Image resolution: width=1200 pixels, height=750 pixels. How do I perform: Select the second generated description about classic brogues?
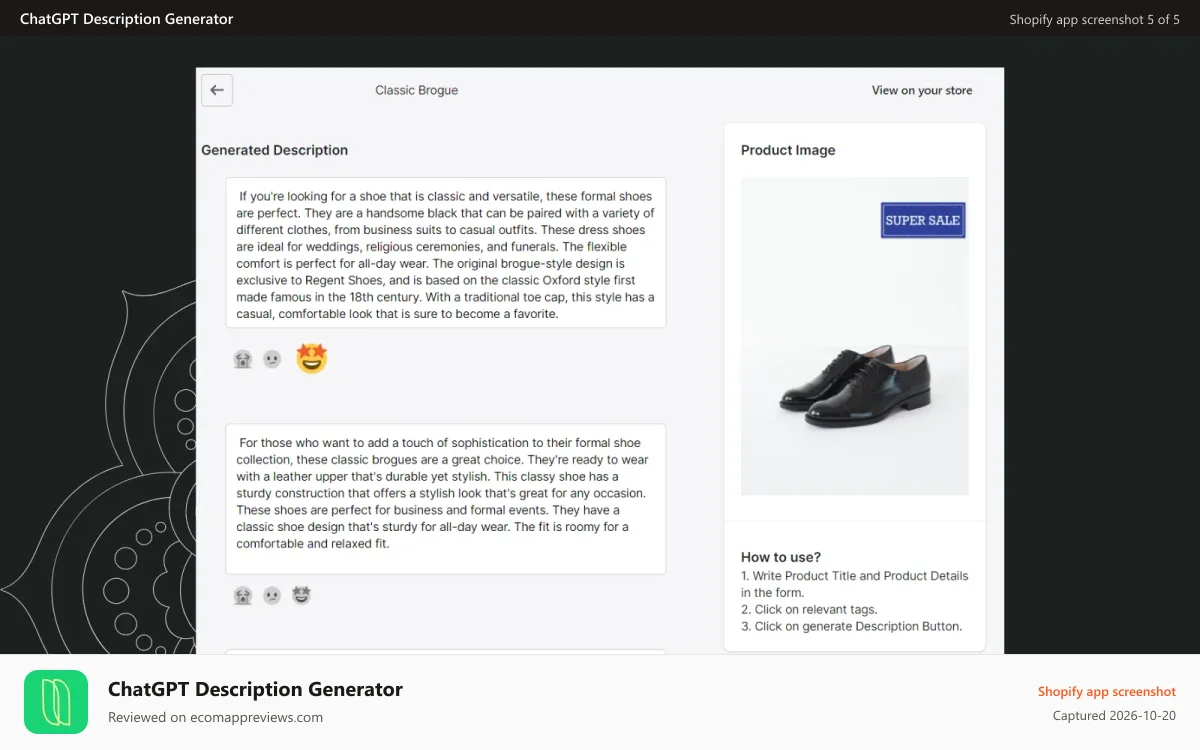tap(446, 499)
